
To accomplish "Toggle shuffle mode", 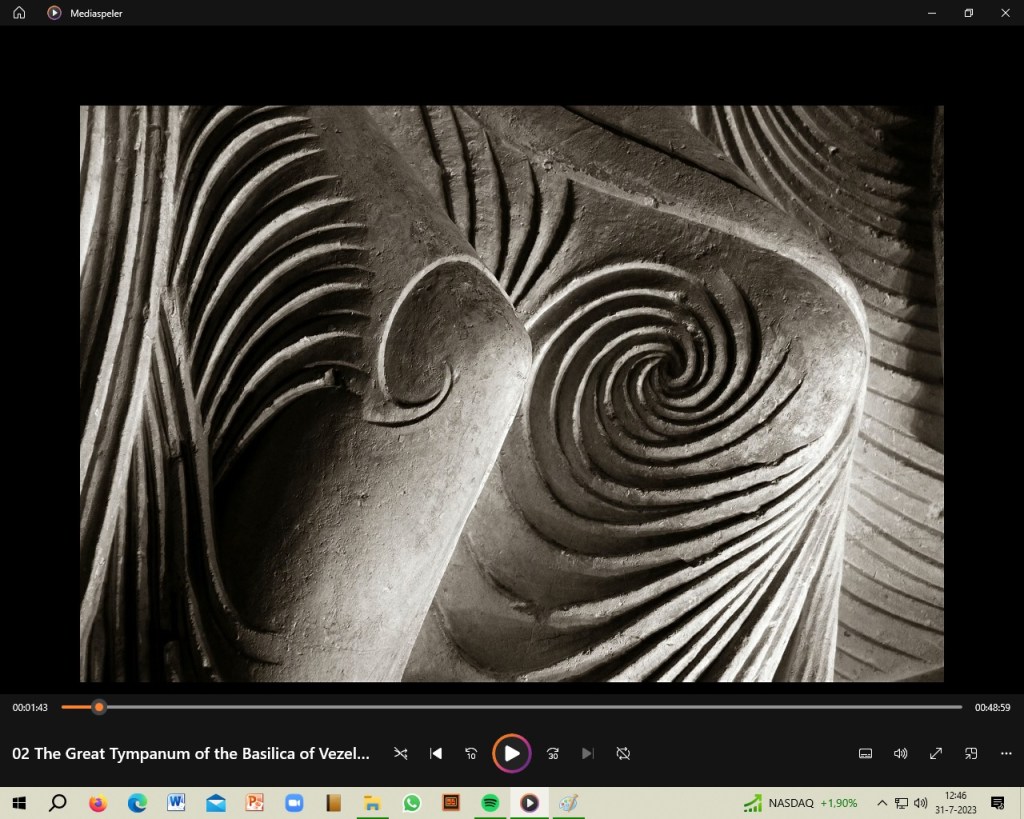I will point(401,753).
